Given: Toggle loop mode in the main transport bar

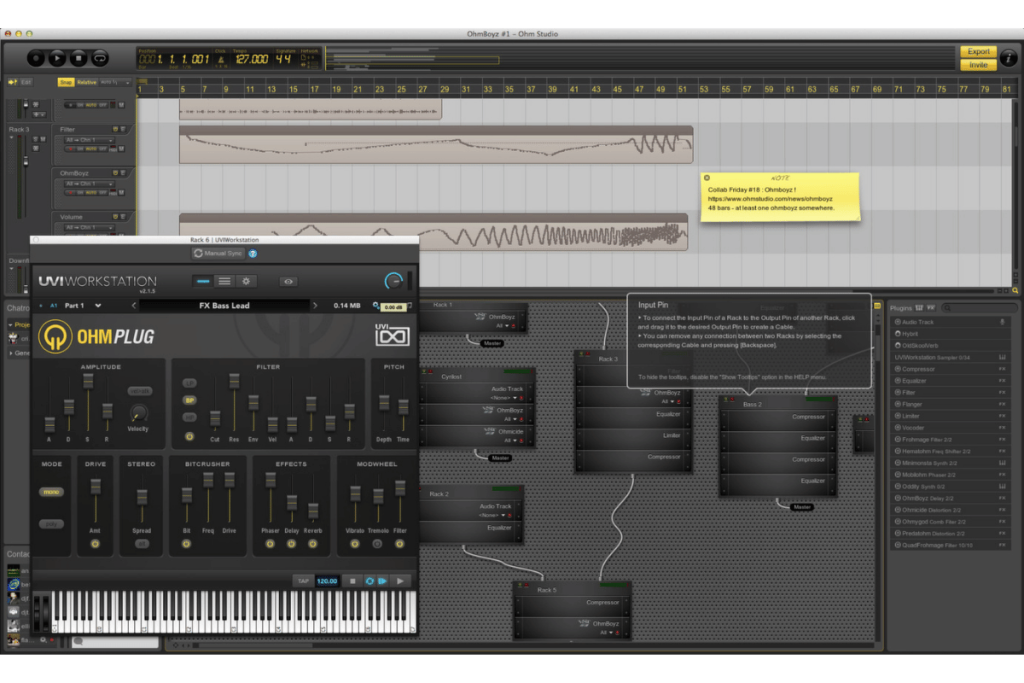Looking at the screenshot, I should (x=100, y=58).
